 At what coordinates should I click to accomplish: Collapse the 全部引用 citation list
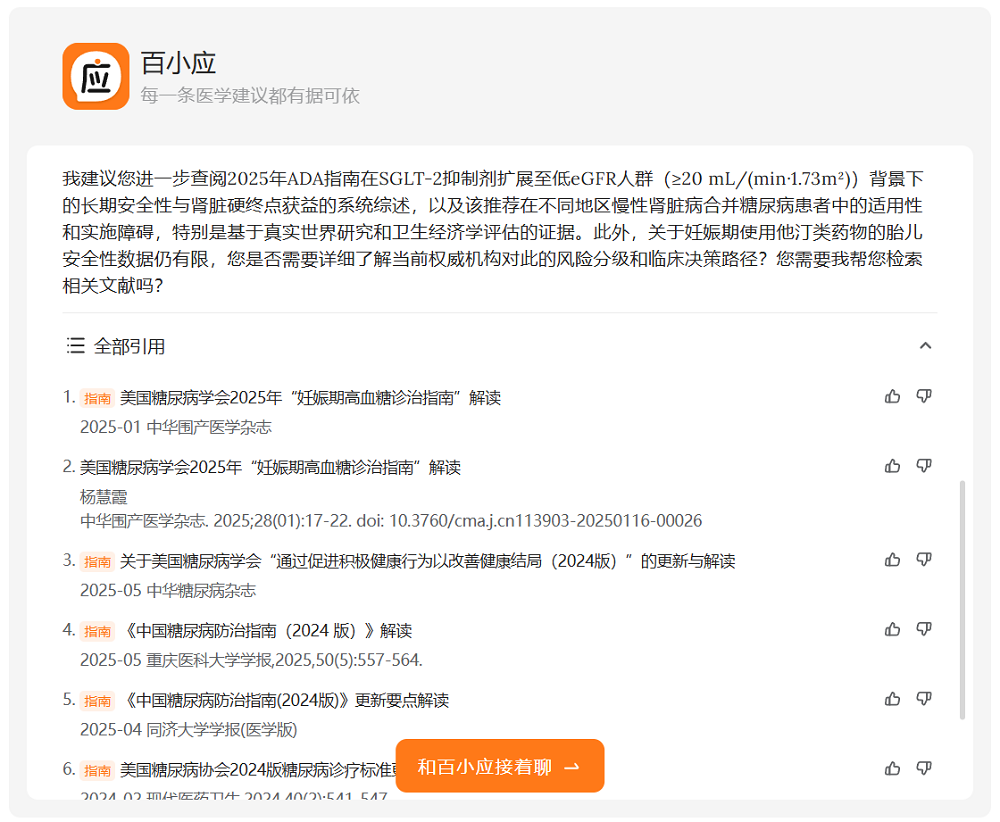[x=926, y=345]
